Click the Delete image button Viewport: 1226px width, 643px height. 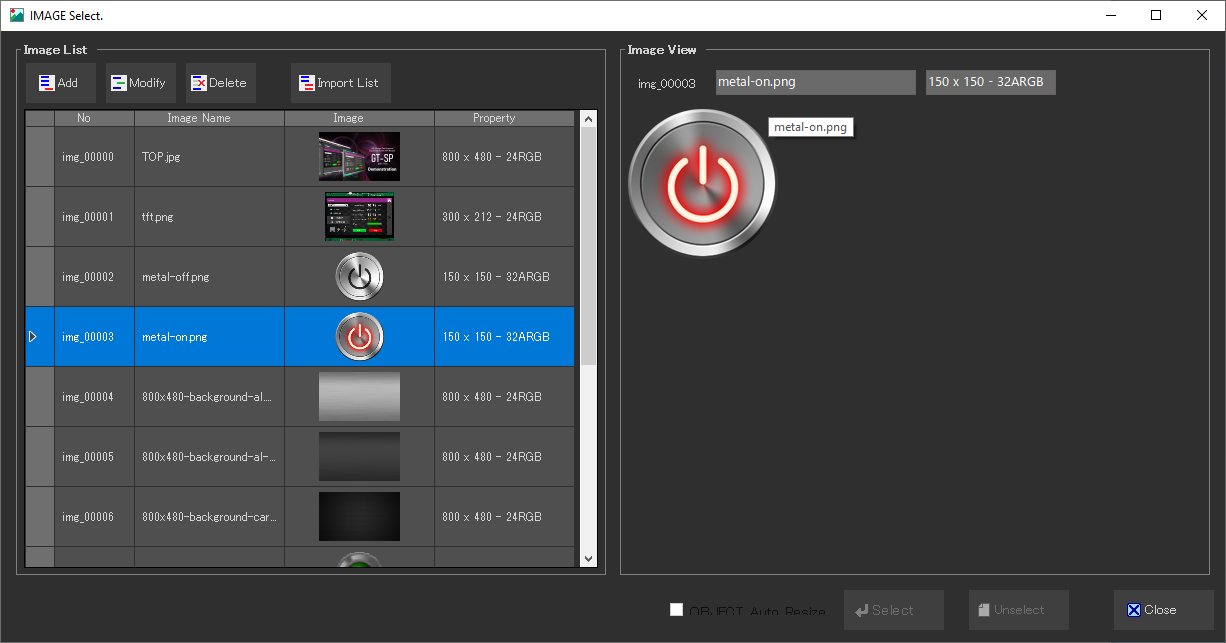coord(220,83)
